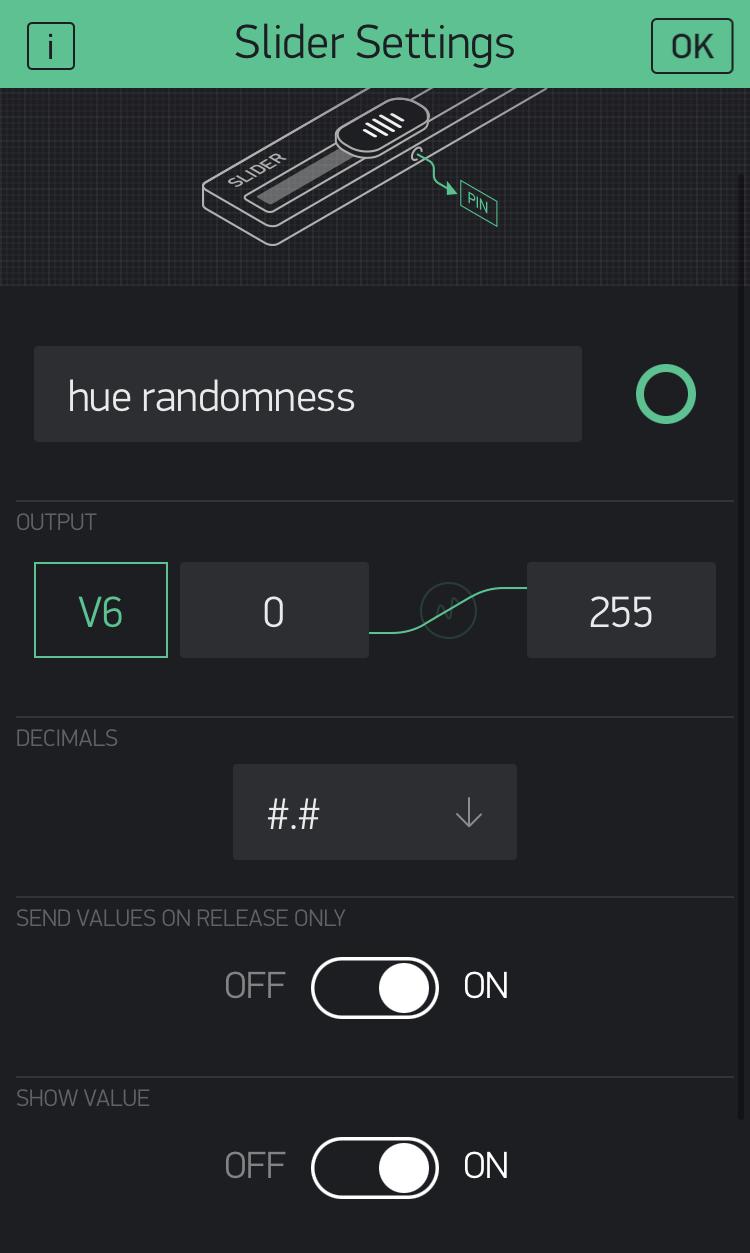Toggle the Show Value switch
The width and height of the screenshot is (750, 1253).
[x=375, y=1168]
